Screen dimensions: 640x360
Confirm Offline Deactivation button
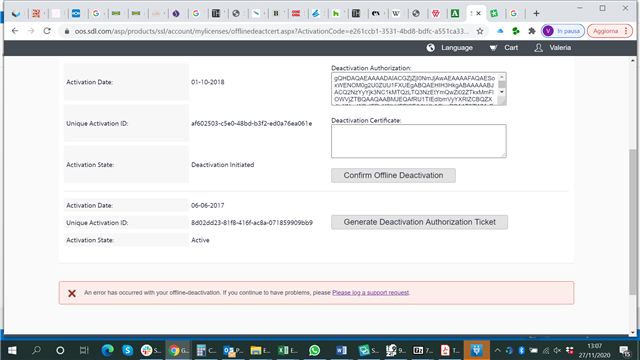coord(393,176)
